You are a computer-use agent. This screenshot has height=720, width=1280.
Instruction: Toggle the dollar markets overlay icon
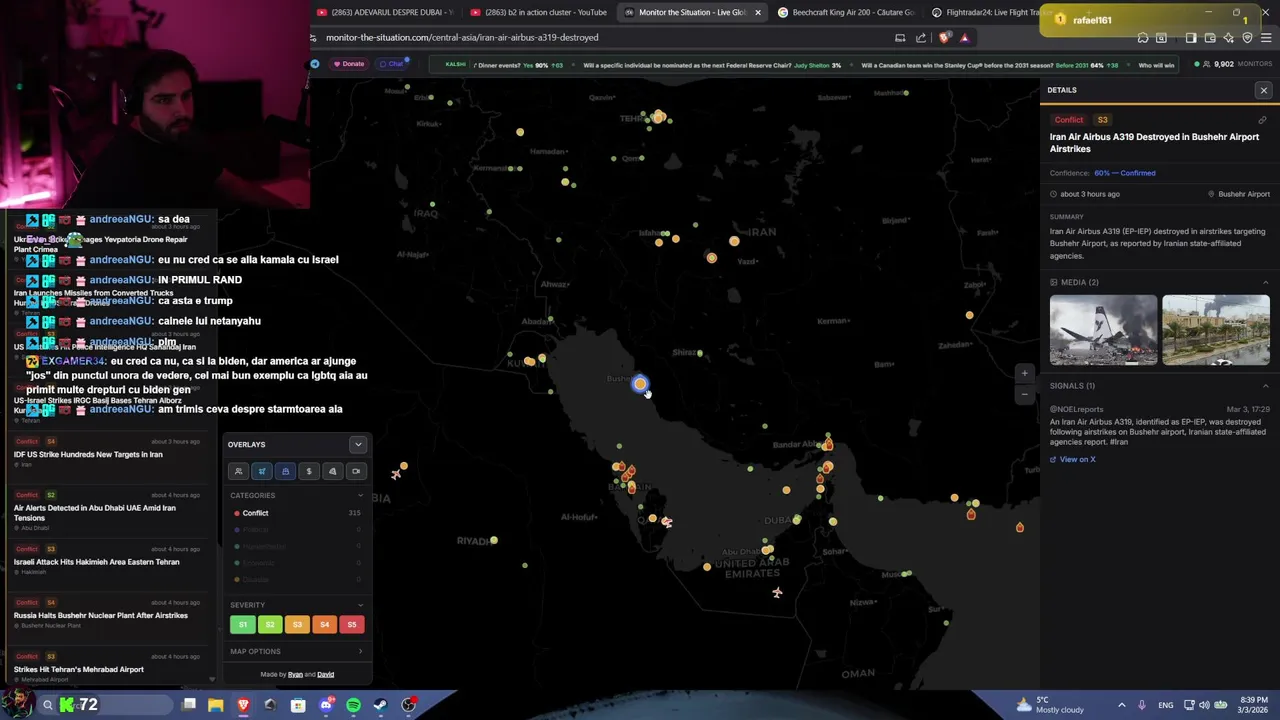click(x=309, y=471)
